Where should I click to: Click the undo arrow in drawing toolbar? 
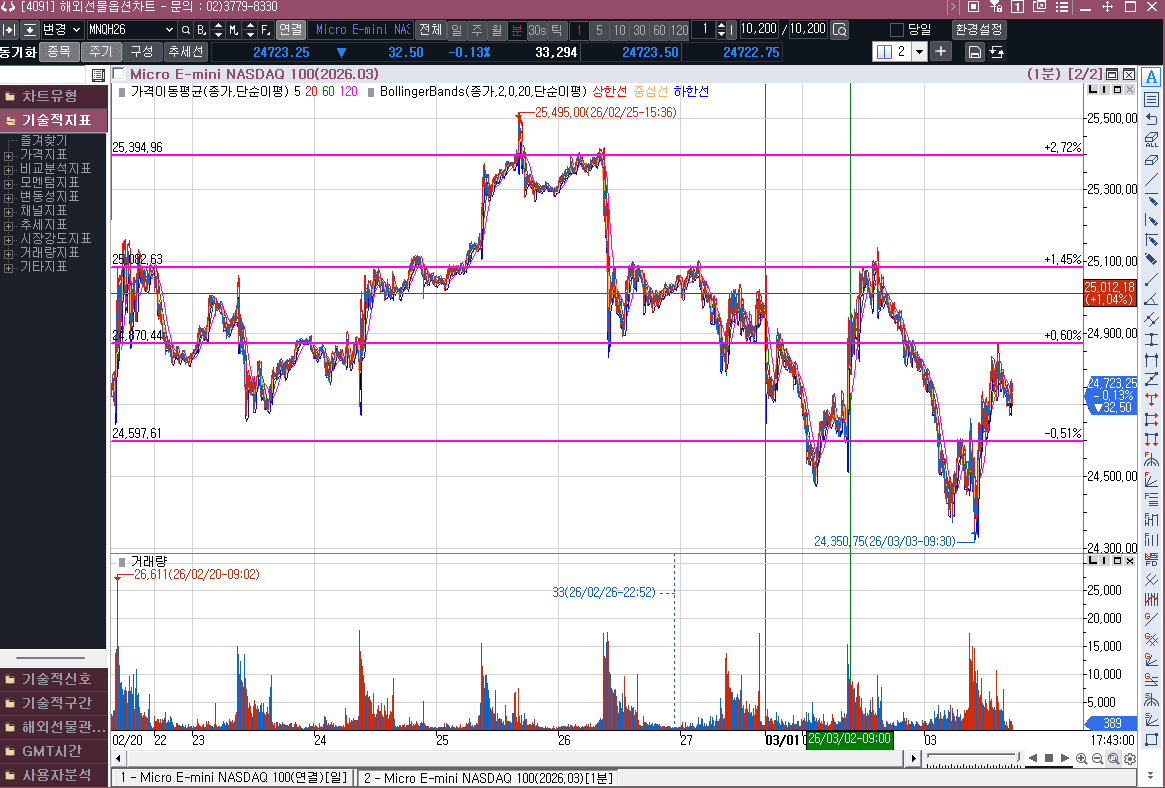click(x=1152, y=119)
